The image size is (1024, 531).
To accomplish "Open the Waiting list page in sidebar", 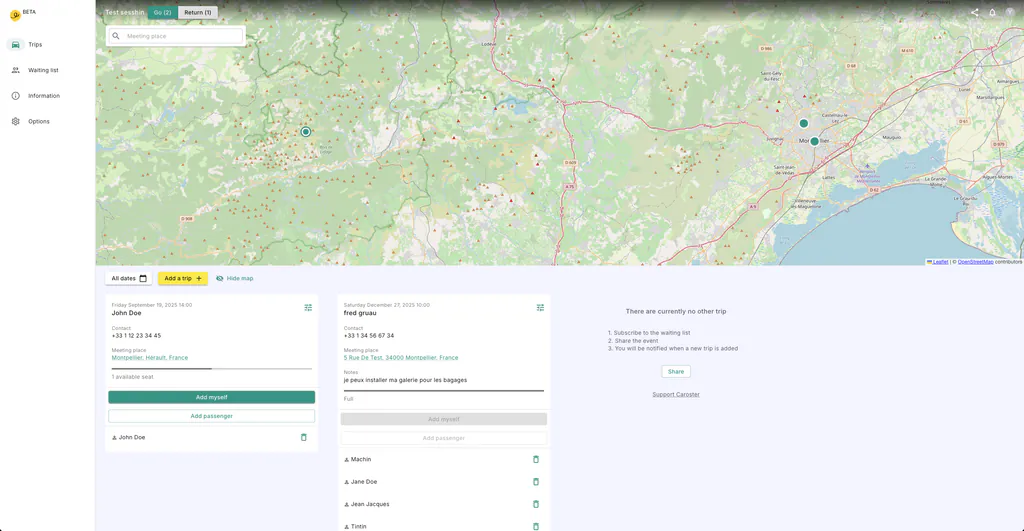I will [x=43, y=70].
